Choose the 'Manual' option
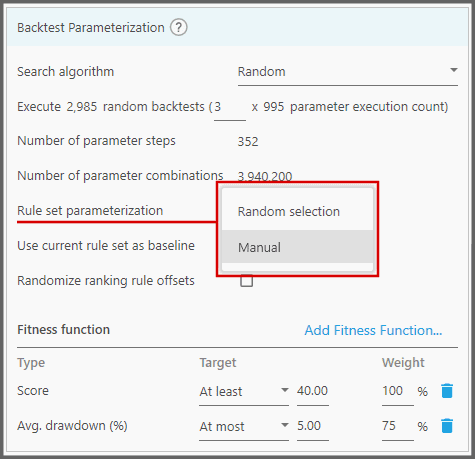 [x=297, y=247]
